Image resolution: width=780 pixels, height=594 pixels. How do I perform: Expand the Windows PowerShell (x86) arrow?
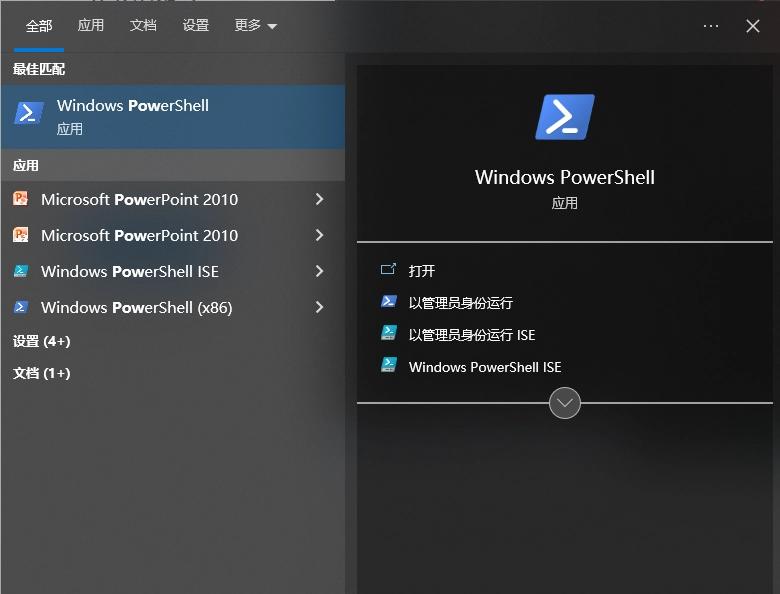pos(319,307)
